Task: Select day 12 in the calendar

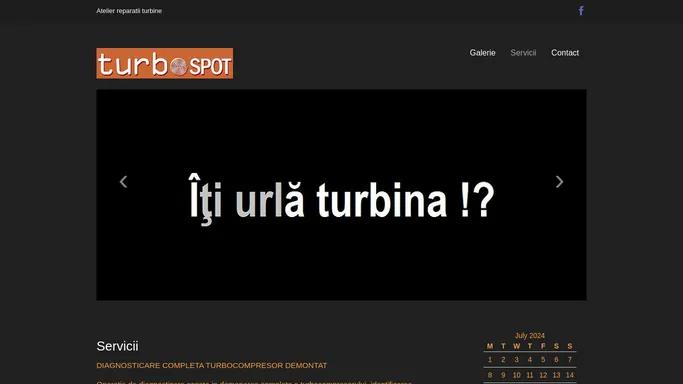Action: (x=543, y=375)
